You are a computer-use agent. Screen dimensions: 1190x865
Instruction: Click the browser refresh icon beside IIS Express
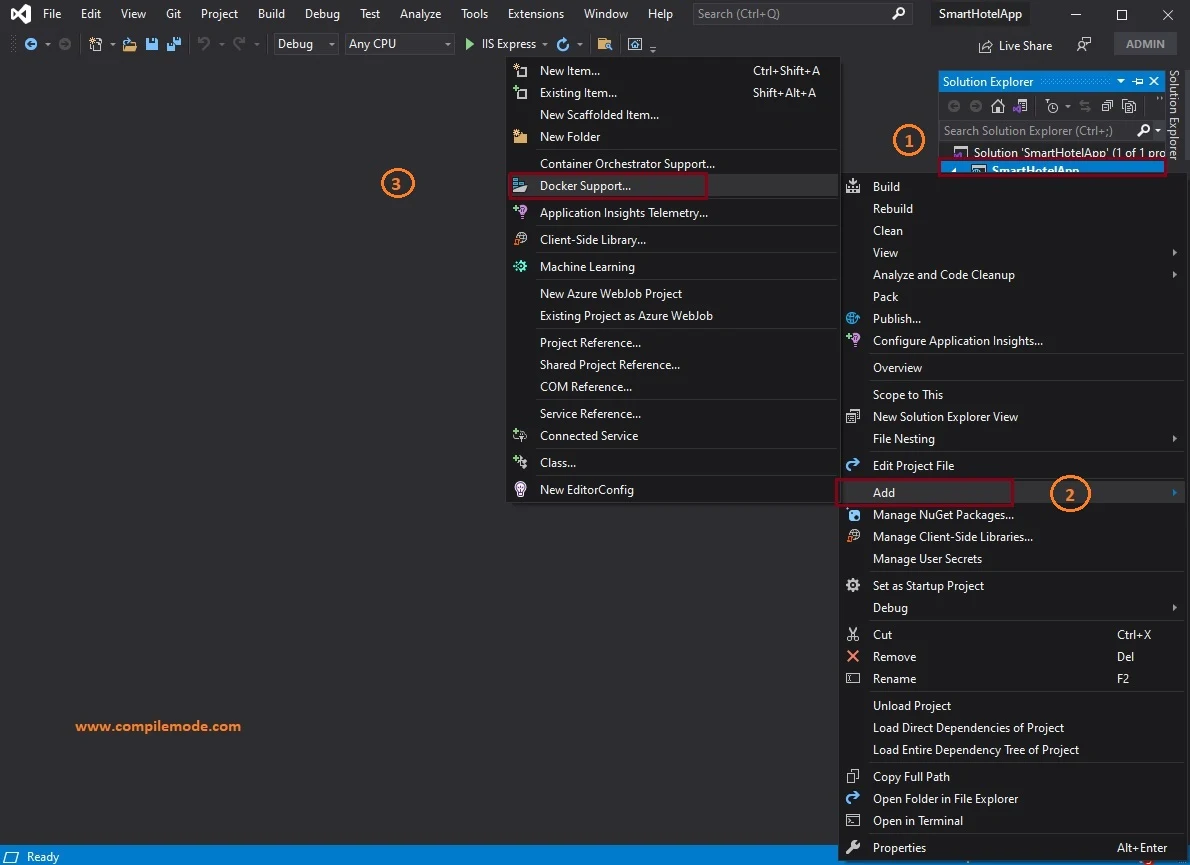(x=563, y=44)
